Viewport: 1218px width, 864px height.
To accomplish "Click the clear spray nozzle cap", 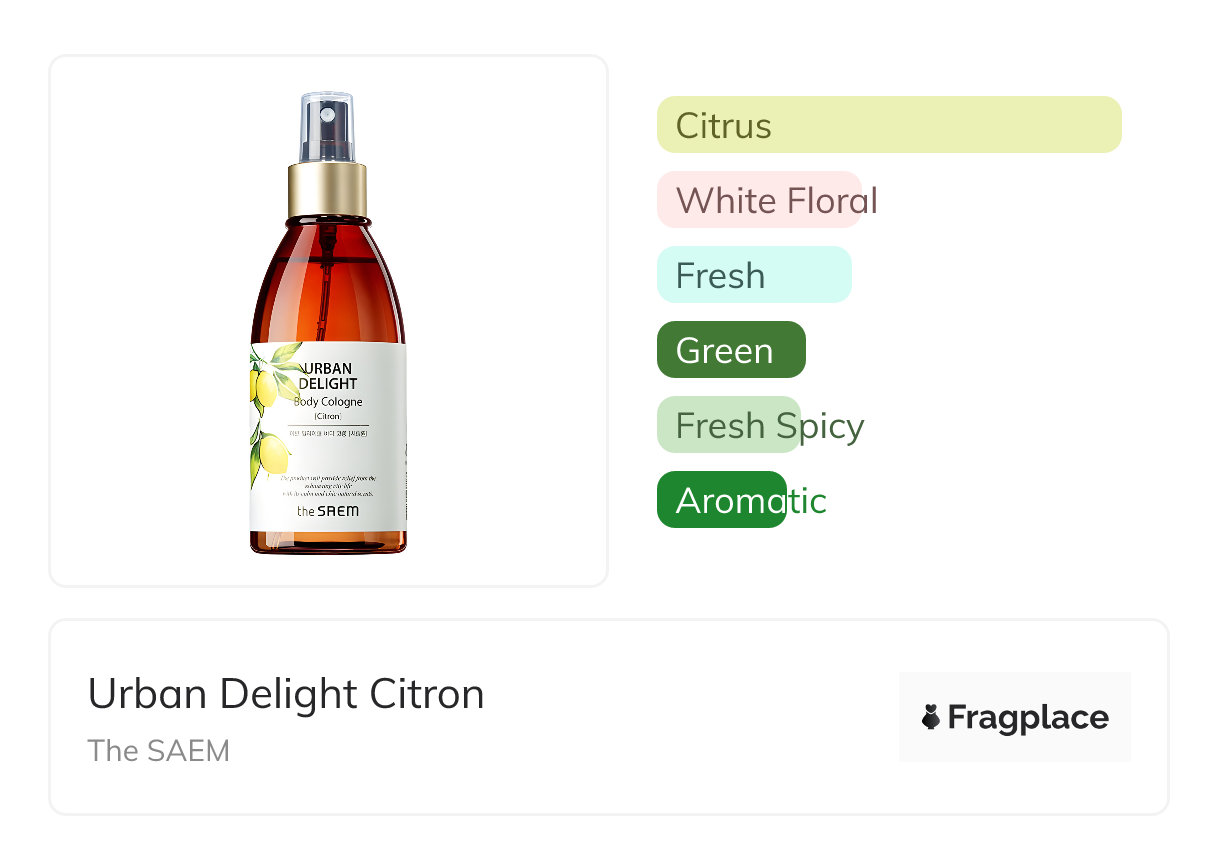I will (x=327, y=127).
